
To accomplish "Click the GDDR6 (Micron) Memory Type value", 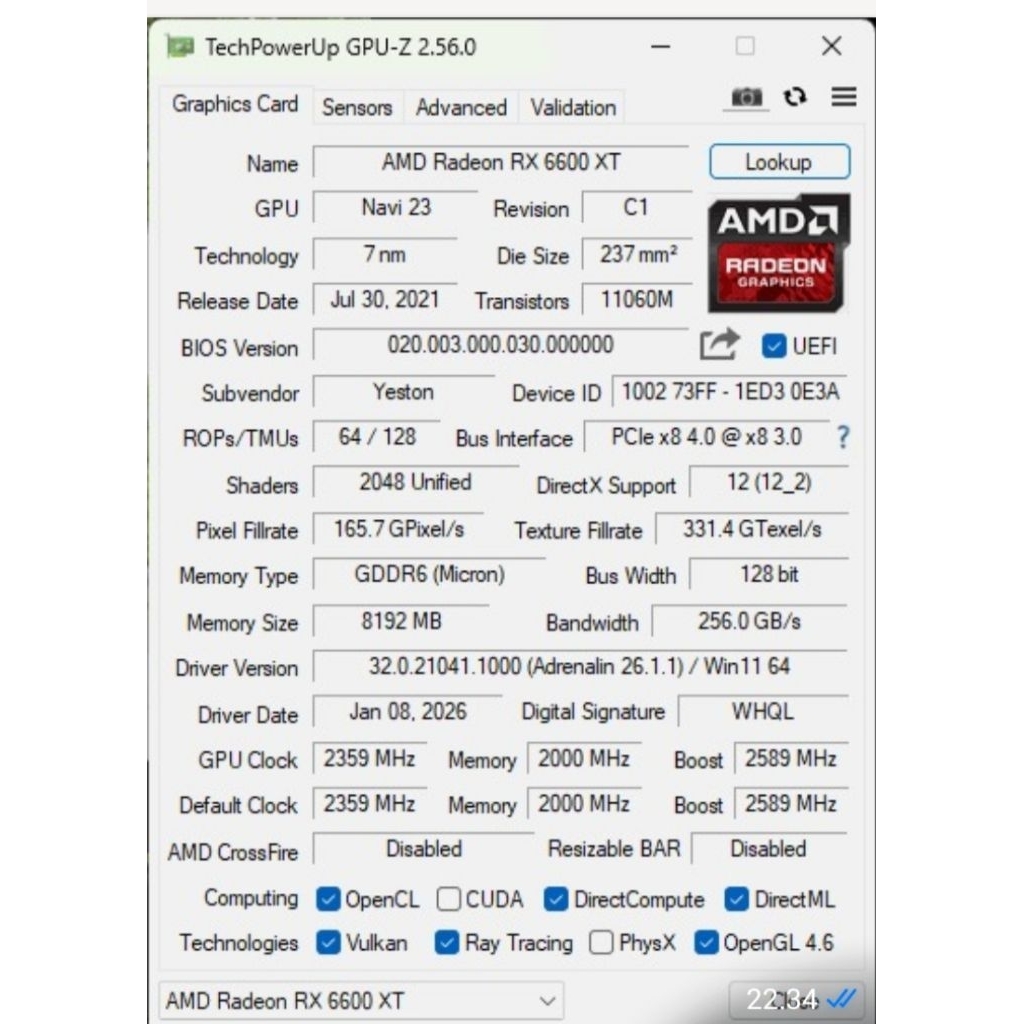I will click(x=429, y=574).
